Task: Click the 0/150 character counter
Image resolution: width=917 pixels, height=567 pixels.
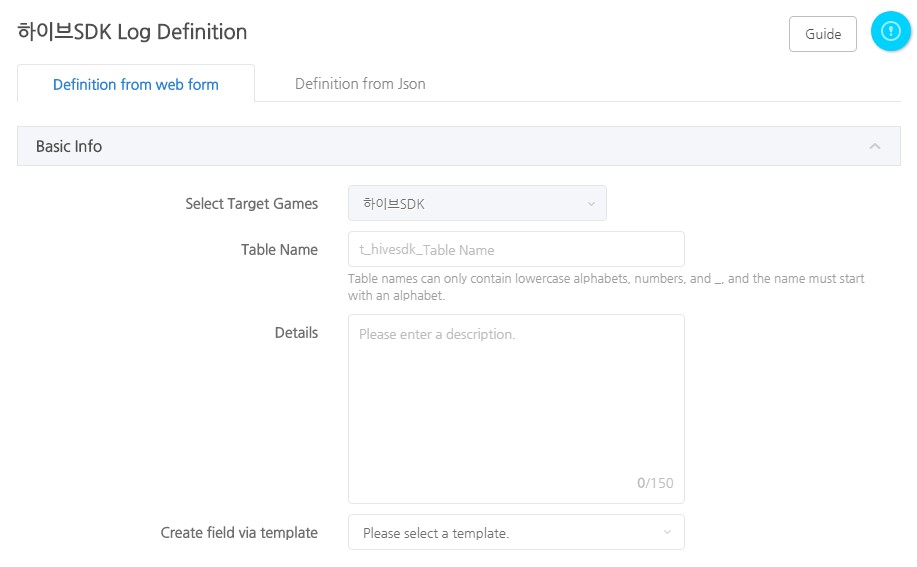Action: coord(655,483)
